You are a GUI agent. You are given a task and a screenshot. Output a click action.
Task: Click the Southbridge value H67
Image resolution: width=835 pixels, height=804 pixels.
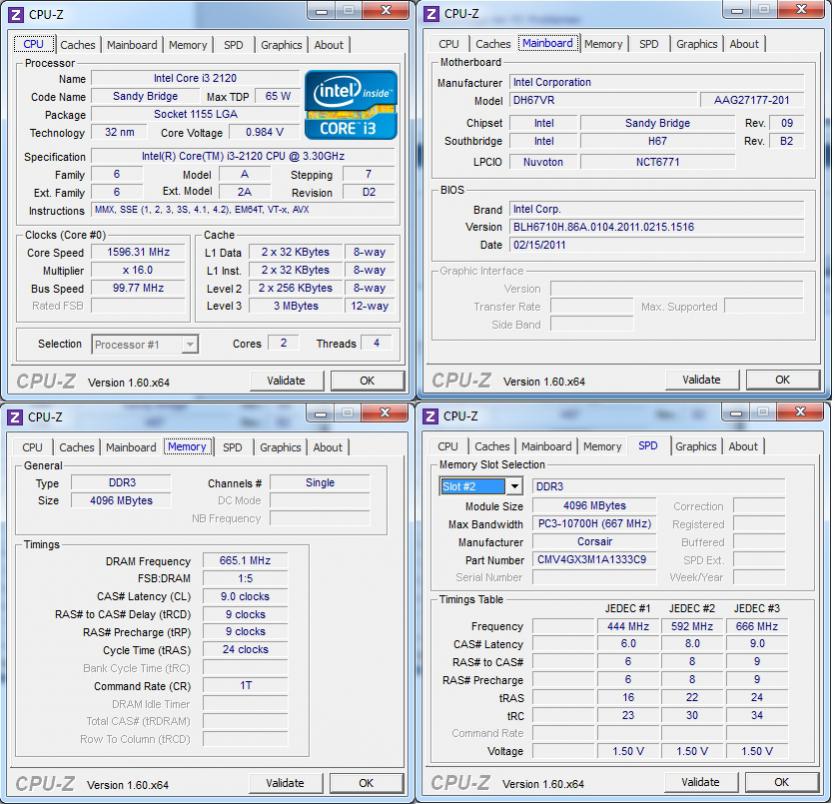(x=658, y=141)
